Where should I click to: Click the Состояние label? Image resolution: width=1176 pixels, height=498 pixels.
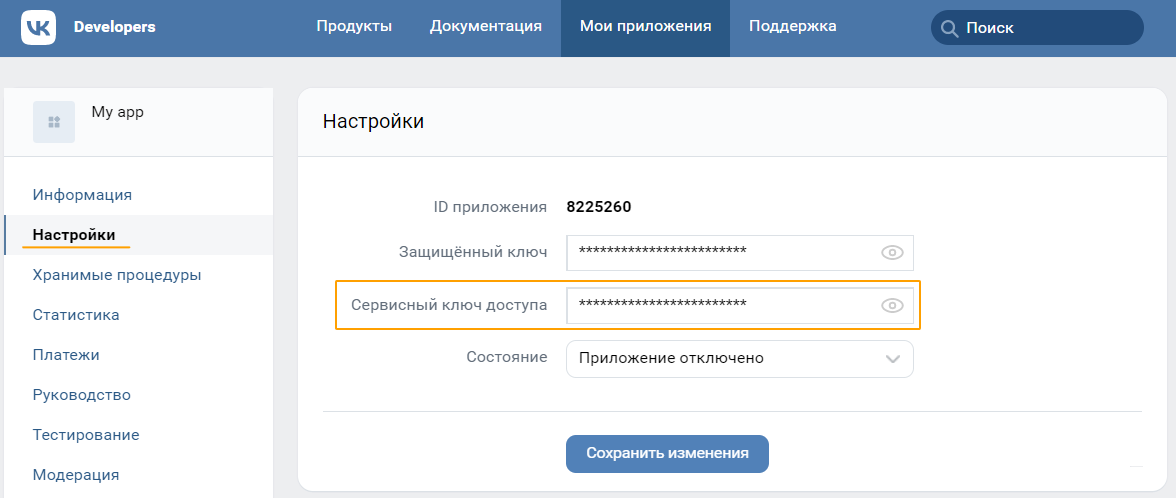click(x=507, y=357)
